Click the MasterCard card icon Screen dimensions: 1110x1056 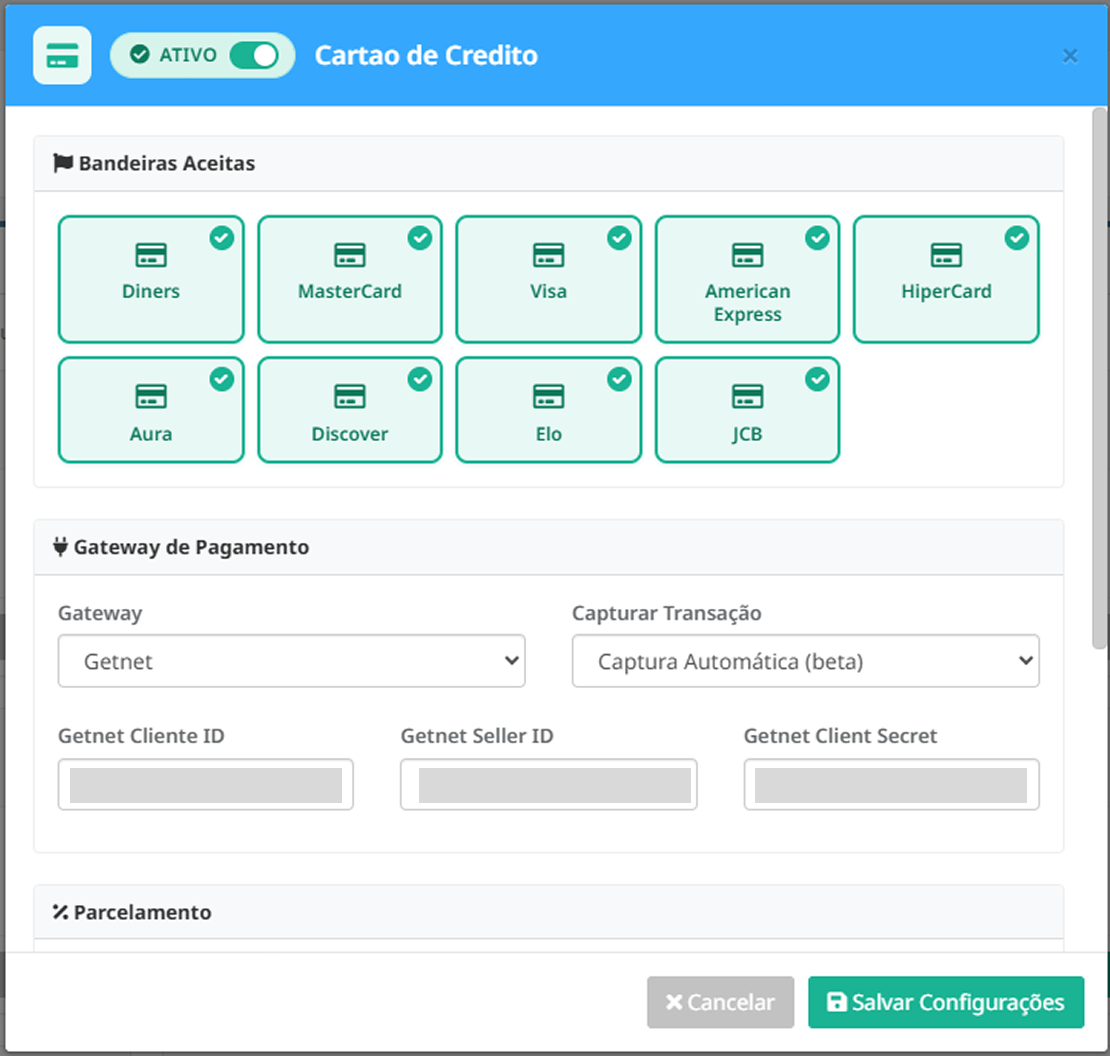point(350,255)
